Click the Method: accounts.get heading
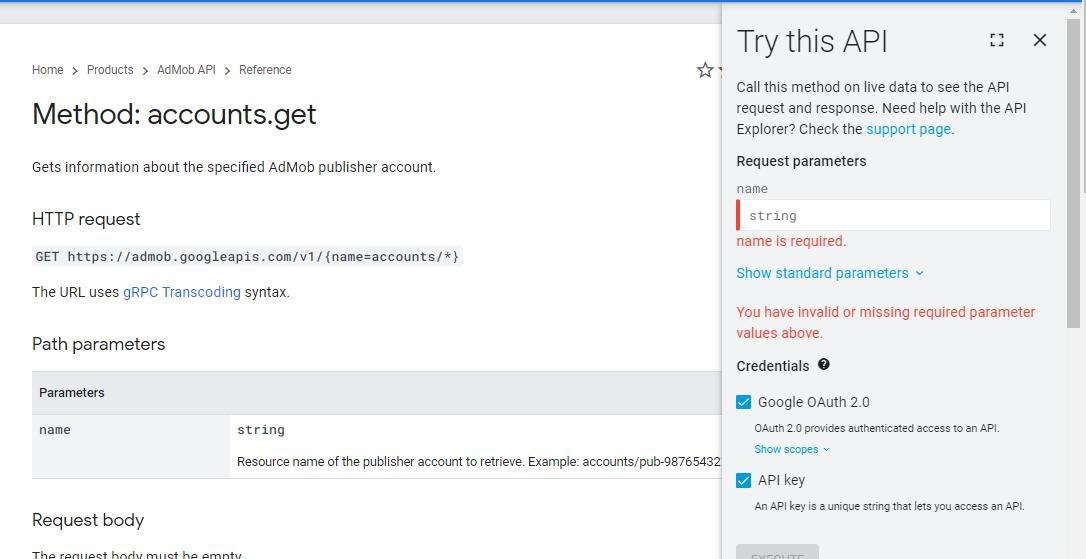The height and width of the screenshot is (559, 1086). pos(174,114)
